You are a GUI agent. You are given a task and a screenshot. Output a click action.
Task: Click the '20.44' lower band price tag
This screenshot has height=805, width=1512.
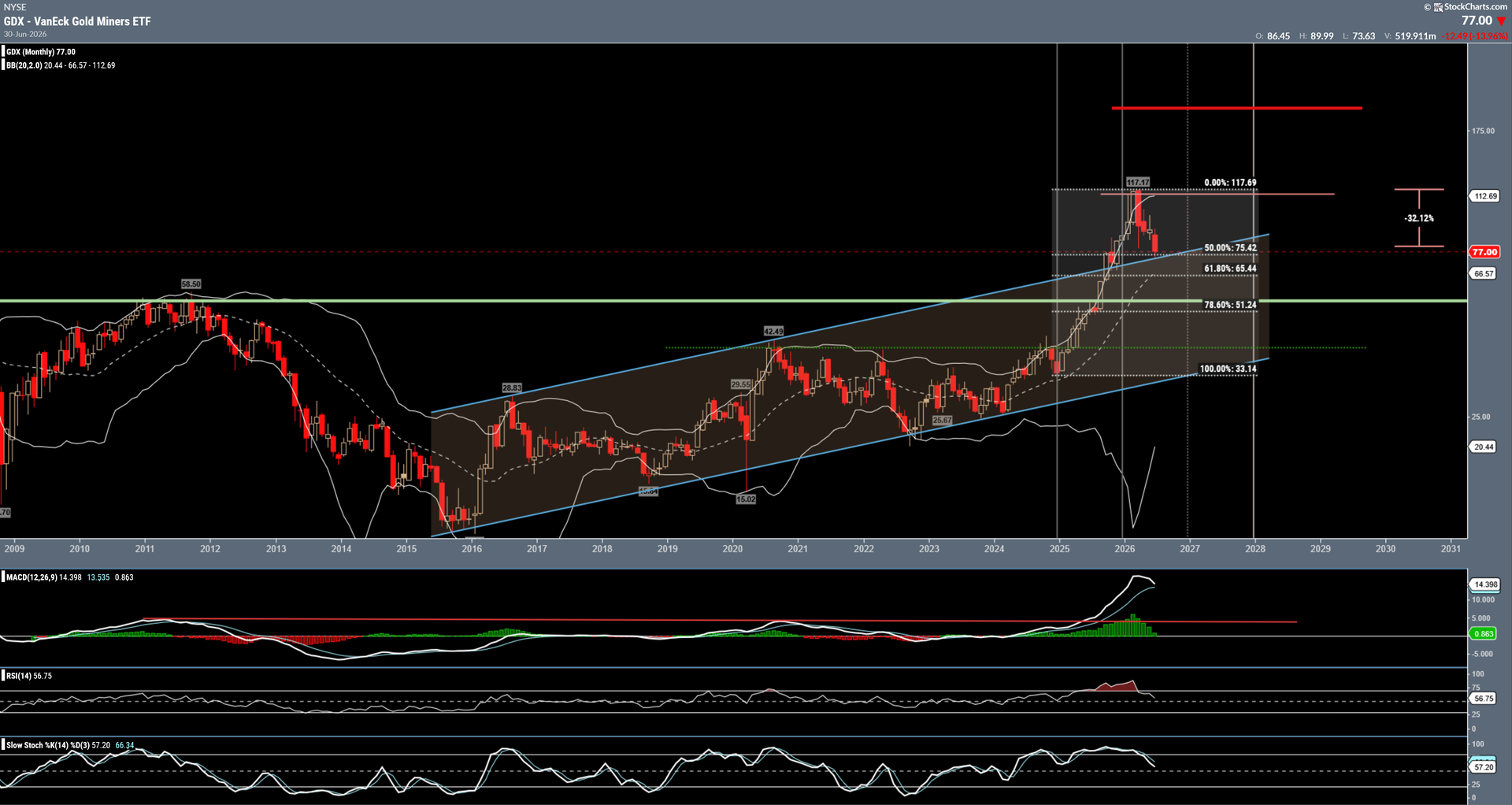point(1484,447)
